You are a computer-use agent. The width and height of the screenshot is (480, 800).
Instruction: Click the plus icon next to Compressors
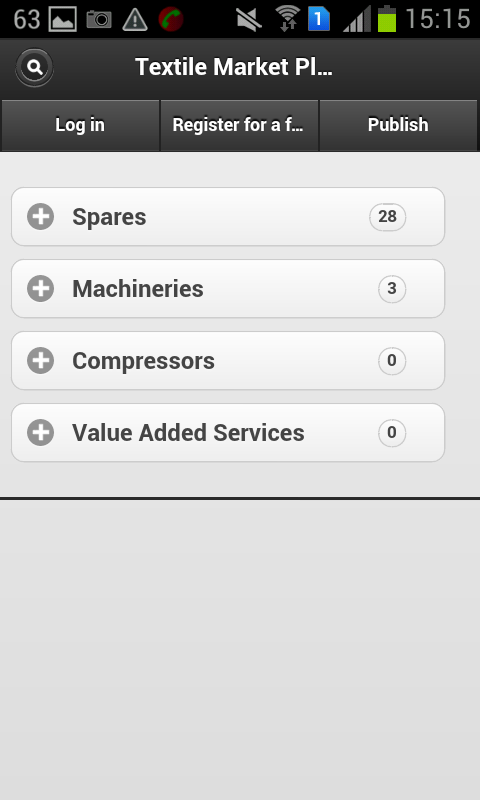(x=40, y=361)
